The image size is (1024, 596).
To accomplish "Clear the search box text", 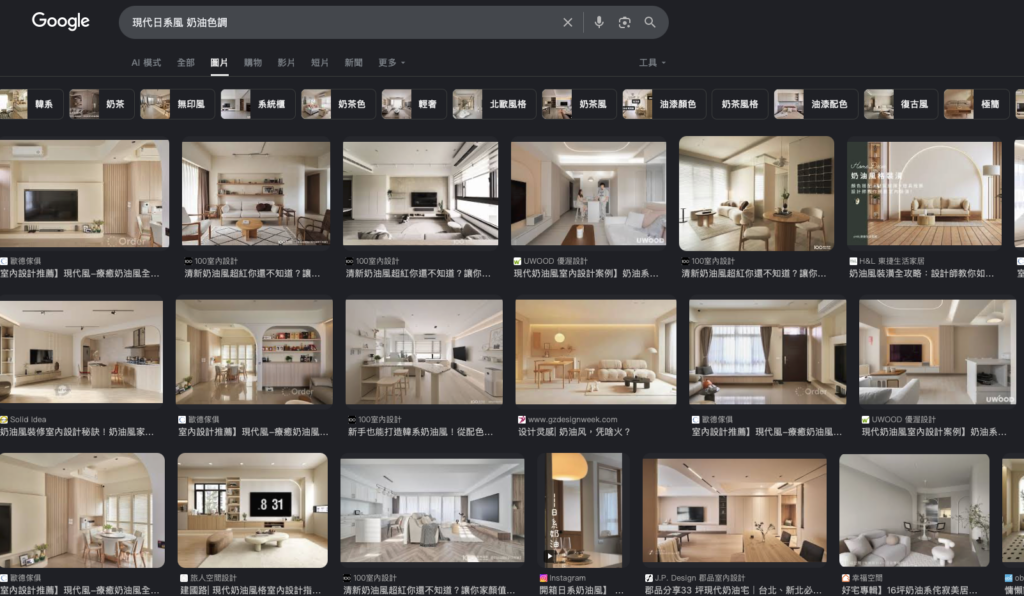I will tap(568, 22).
